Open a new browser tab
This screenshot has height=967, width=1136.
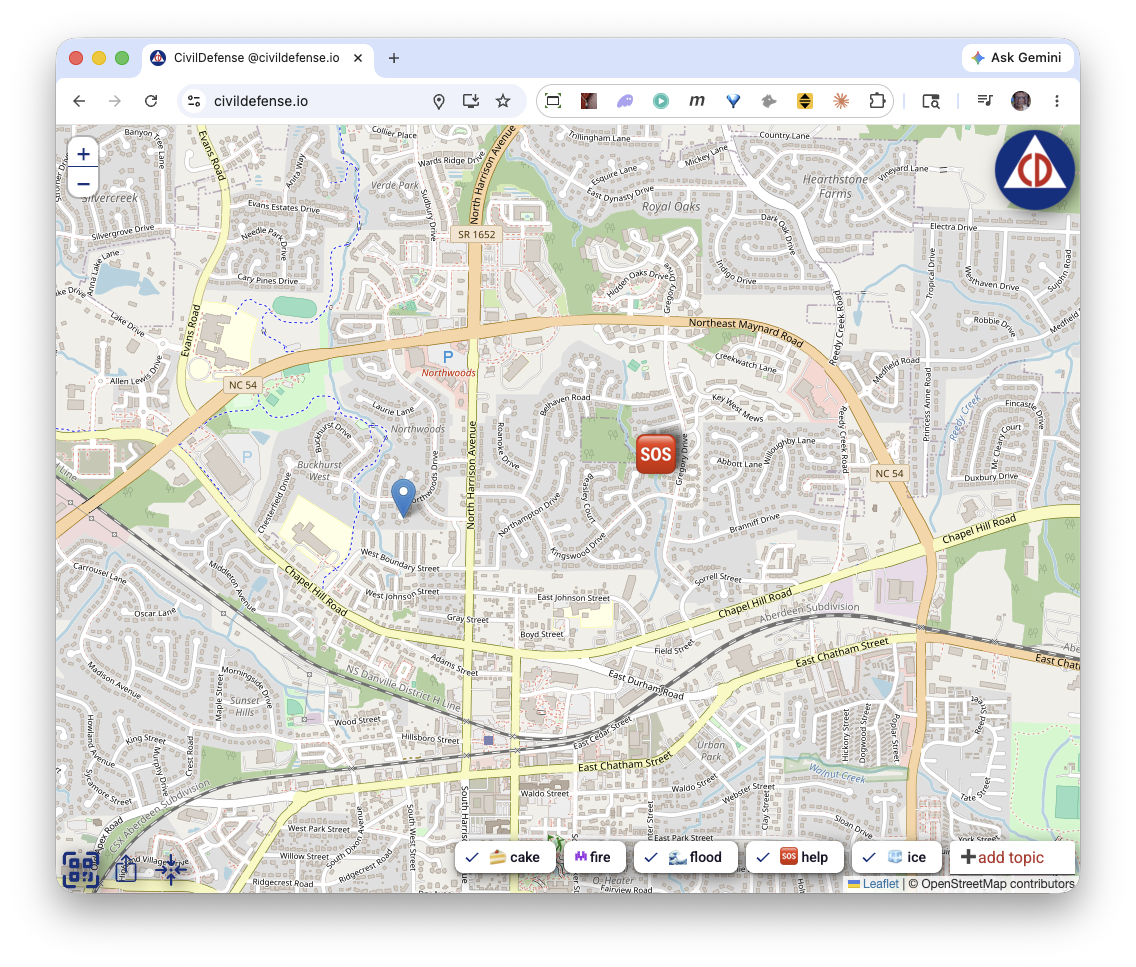pos(393,58)
